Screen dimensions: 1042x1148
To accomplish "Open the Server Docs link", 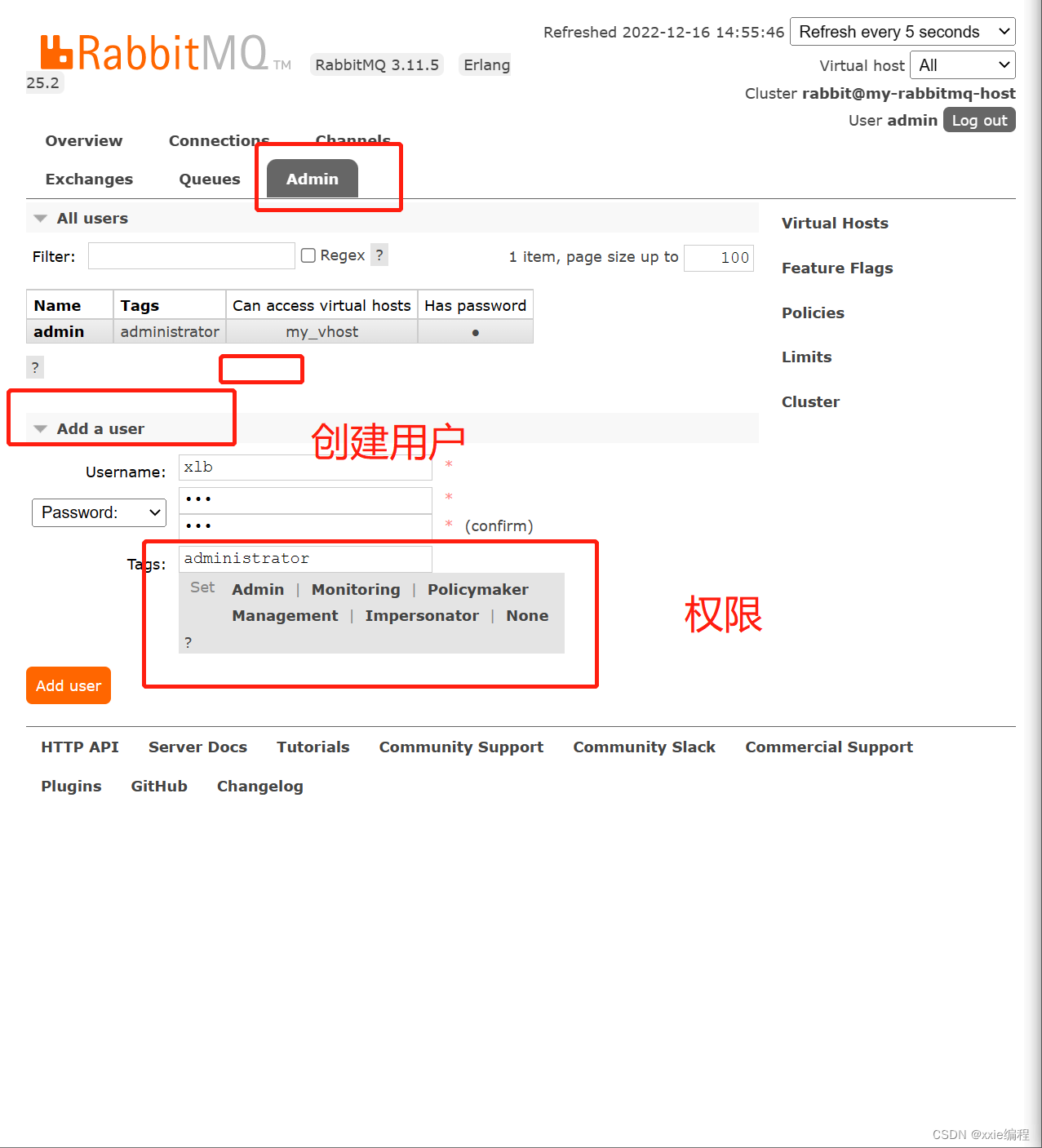I will (197, 747).
